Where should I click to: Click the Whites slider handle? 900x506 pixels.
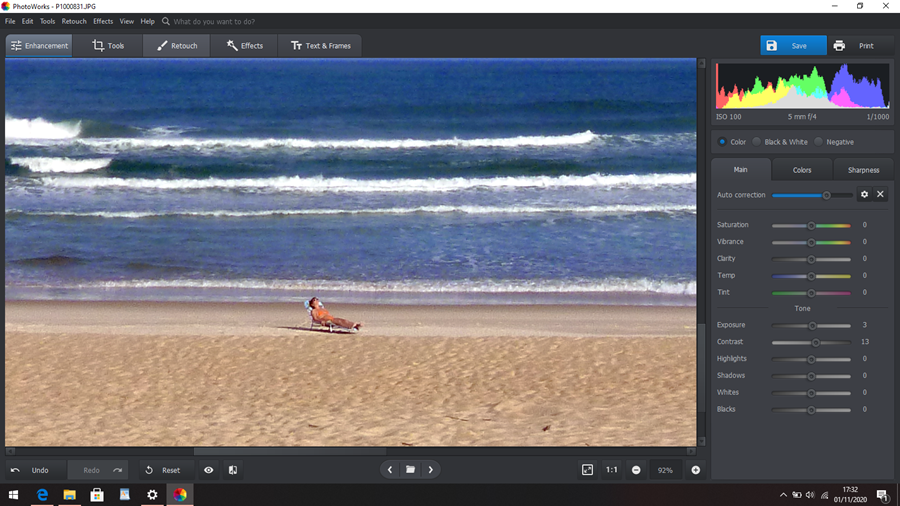click(x=811, y=393)
